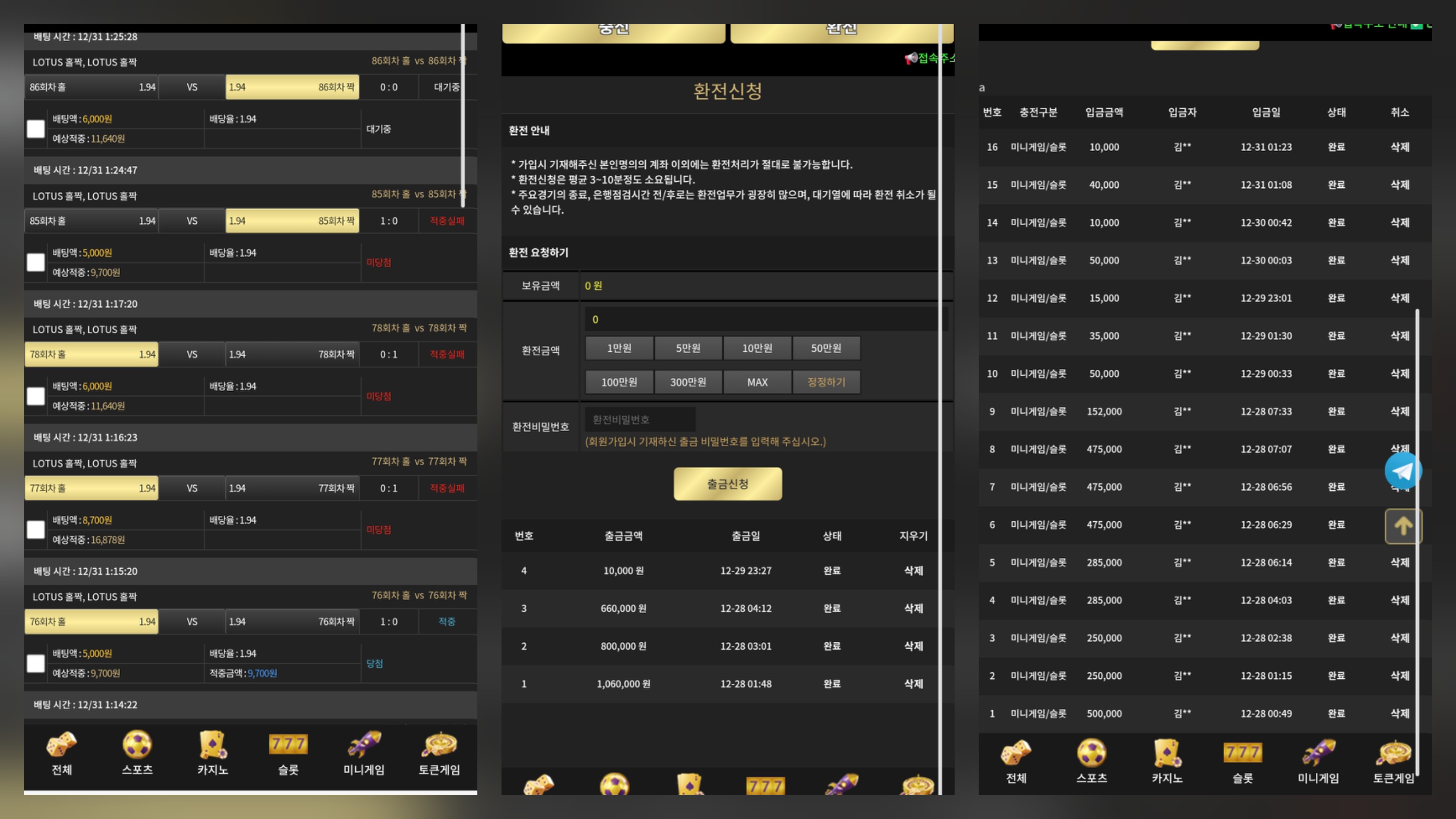
Task: Choose the MAX amount button
Action: point(757,382)
